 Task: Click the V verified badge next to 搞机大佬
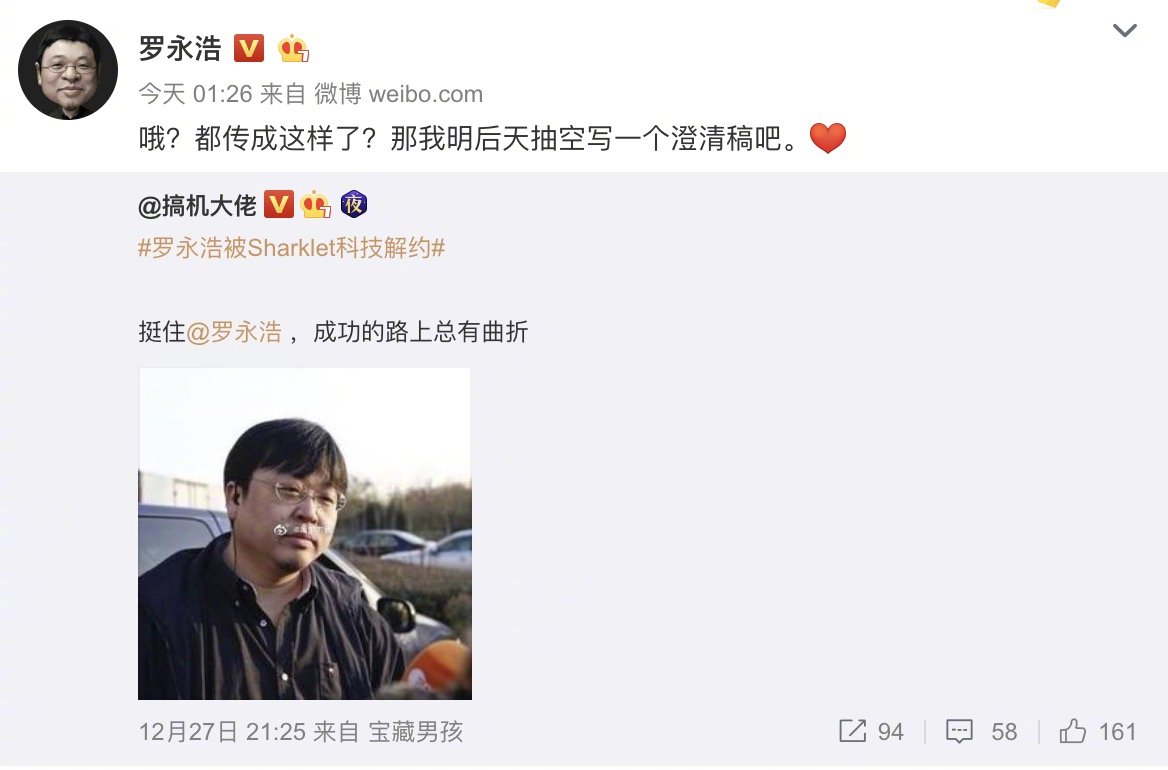pyautogui.click(x=279, y=204)
